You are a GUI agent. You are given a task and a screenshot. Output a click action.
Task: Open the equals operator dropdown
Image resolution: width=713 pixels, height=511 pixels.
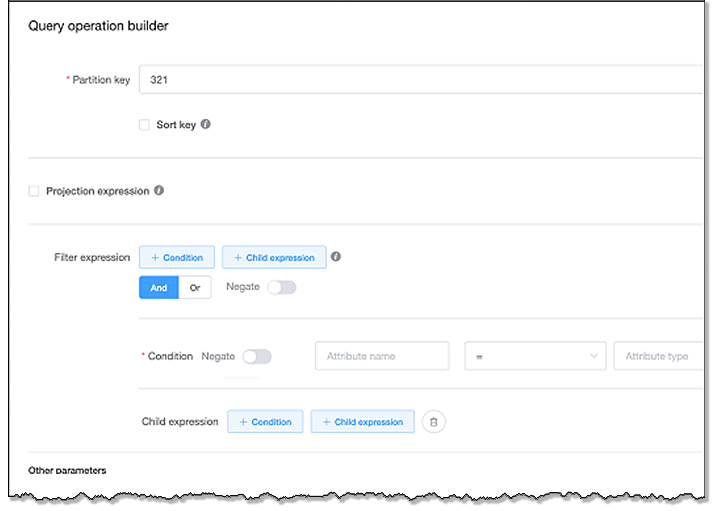(535, 356)
